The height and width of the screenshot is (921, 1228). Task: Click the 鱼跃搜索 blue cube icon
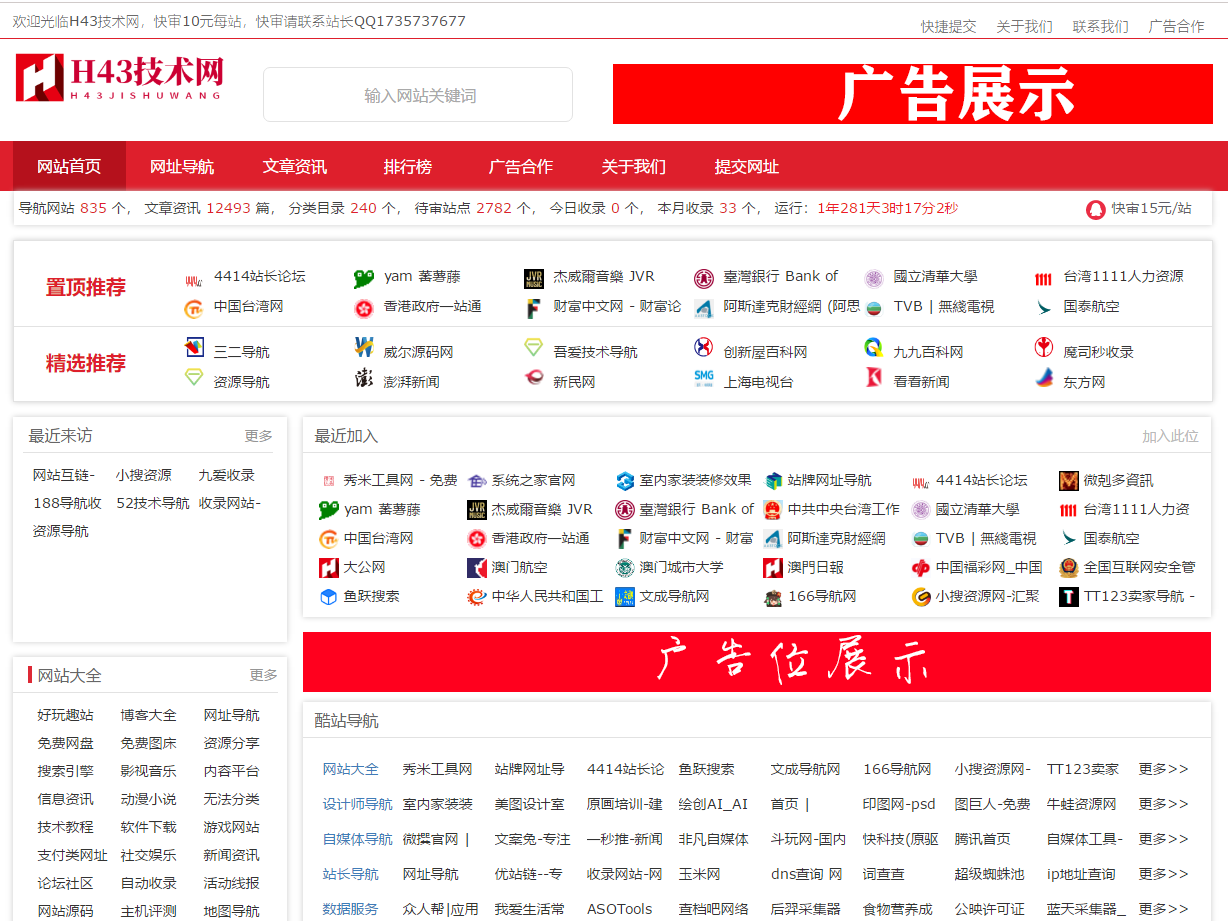coord(328,597)
